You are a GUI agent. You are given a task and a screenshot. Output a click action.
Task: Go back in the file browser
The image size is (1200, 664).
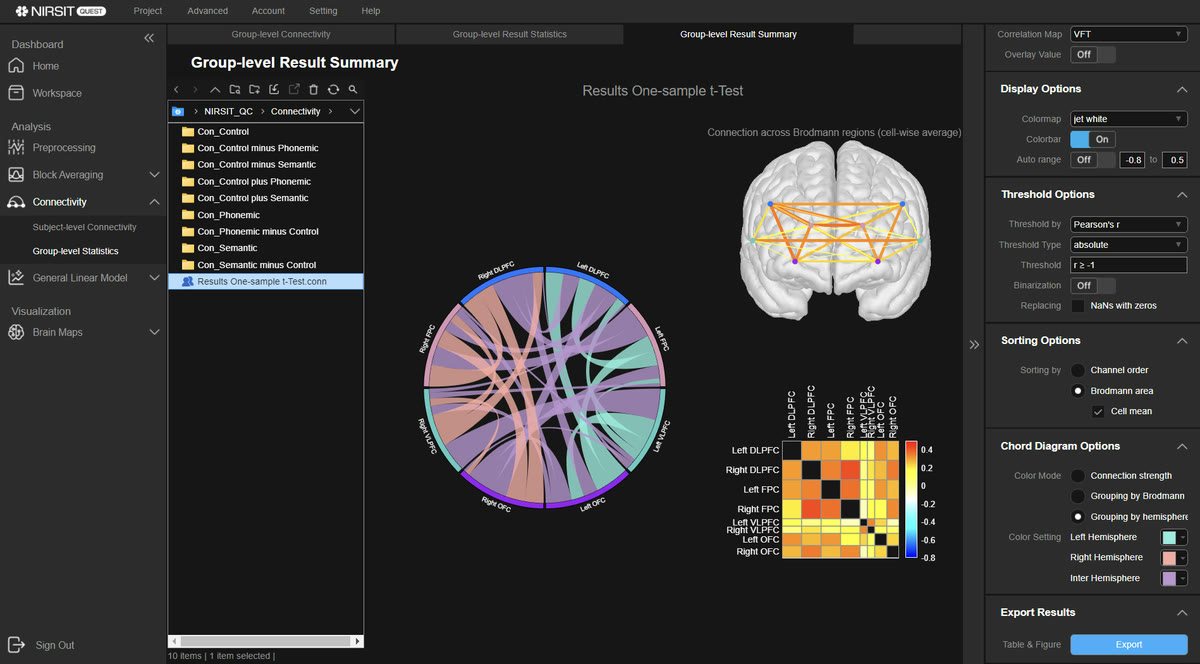tap(176, 89)
